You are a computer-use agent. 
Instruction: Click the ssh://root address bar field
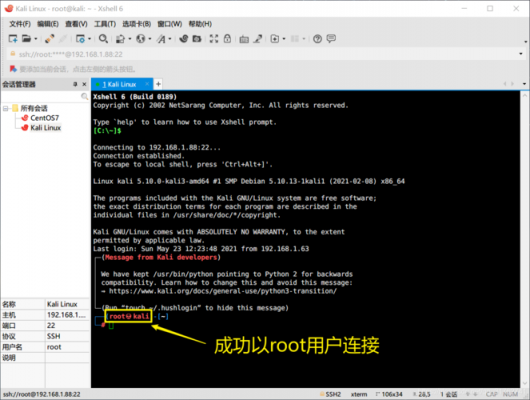pos(264,54)
